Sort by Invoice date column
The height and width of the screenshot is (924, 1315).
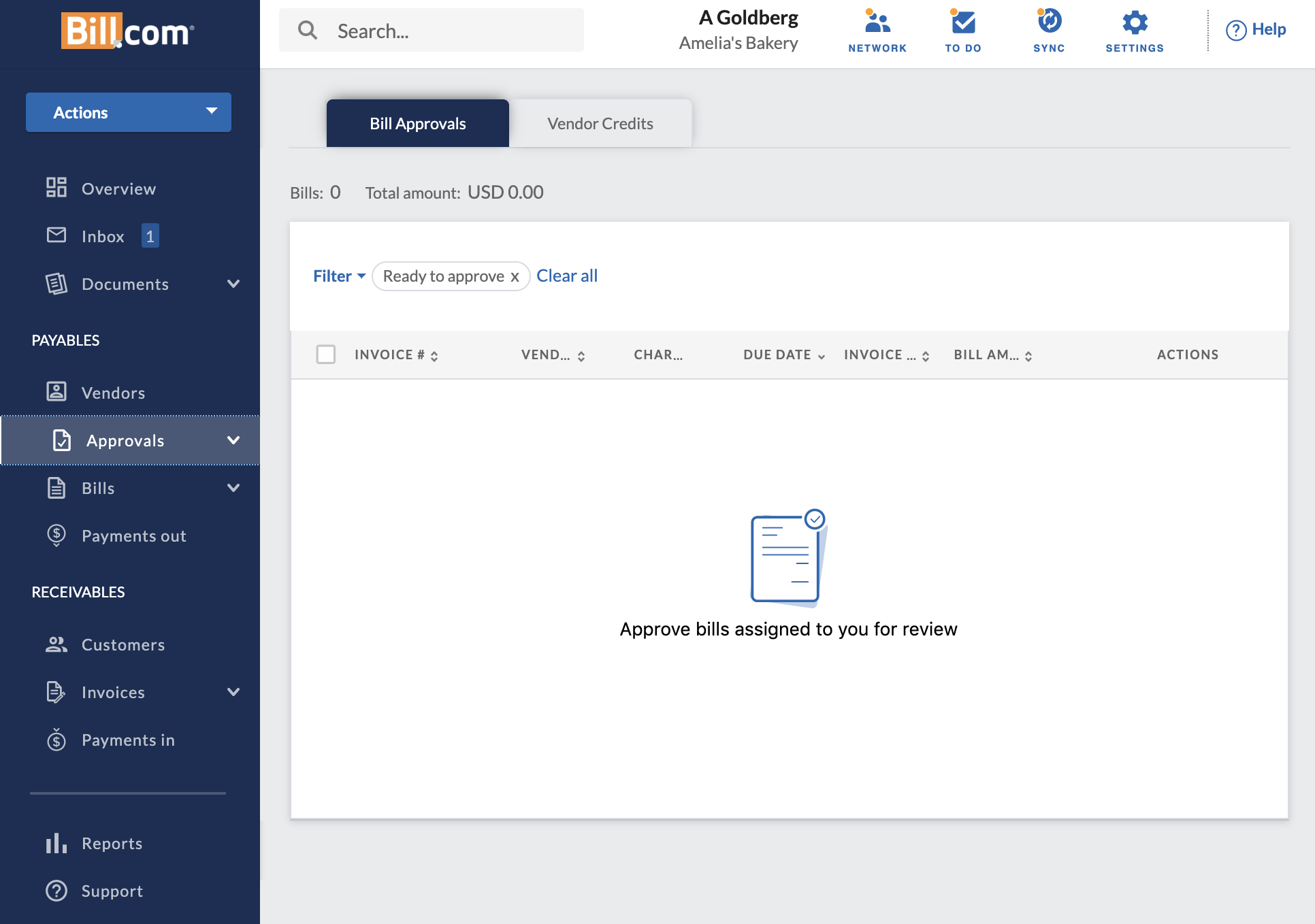887,355
